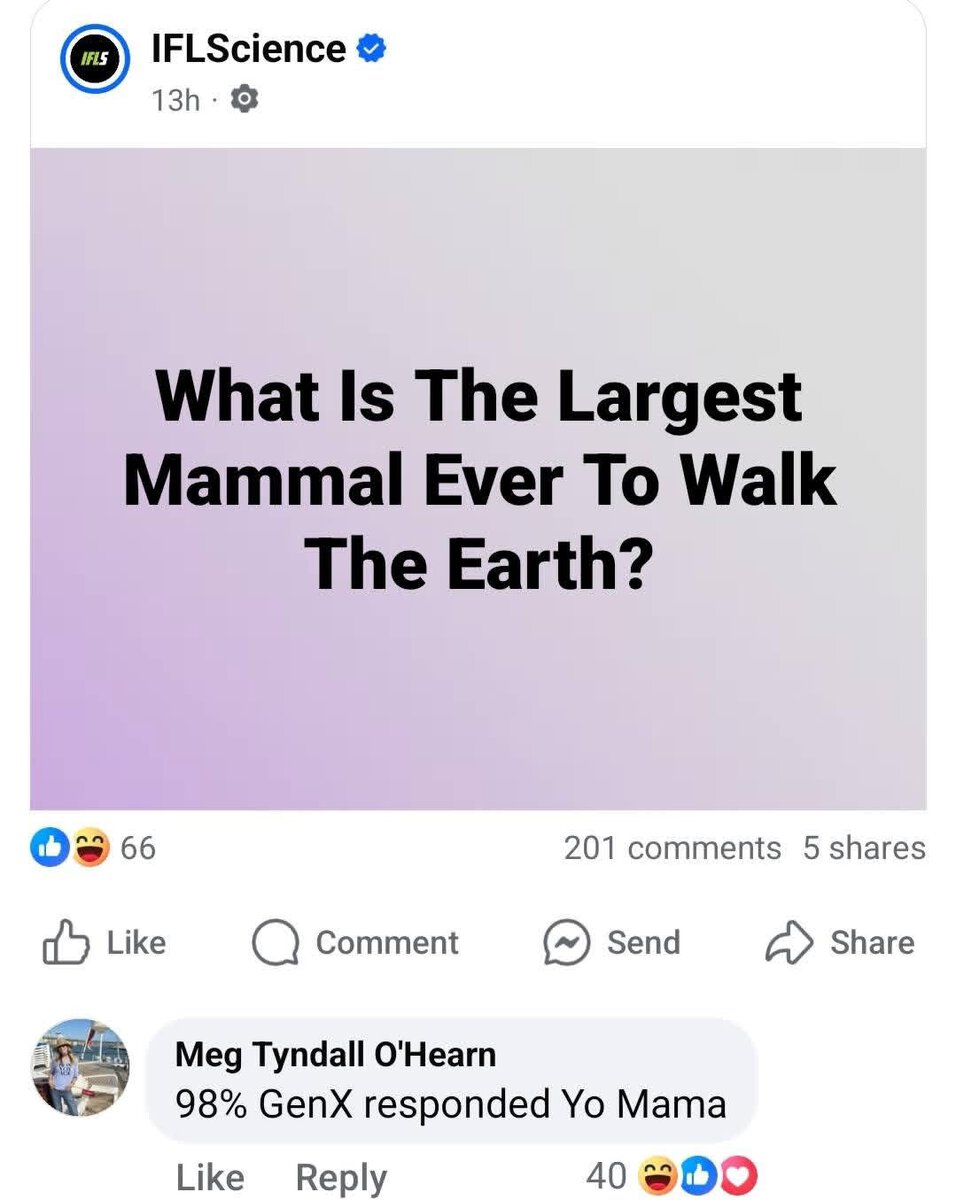Show the 40 reactions on the comment

606,1177
